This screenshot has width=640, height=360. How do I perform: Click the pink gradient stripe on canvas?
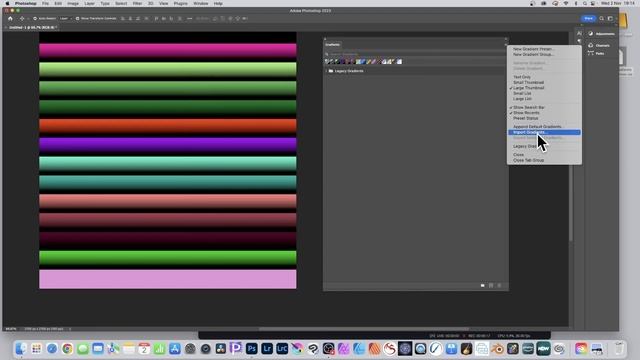pos(168,50)
